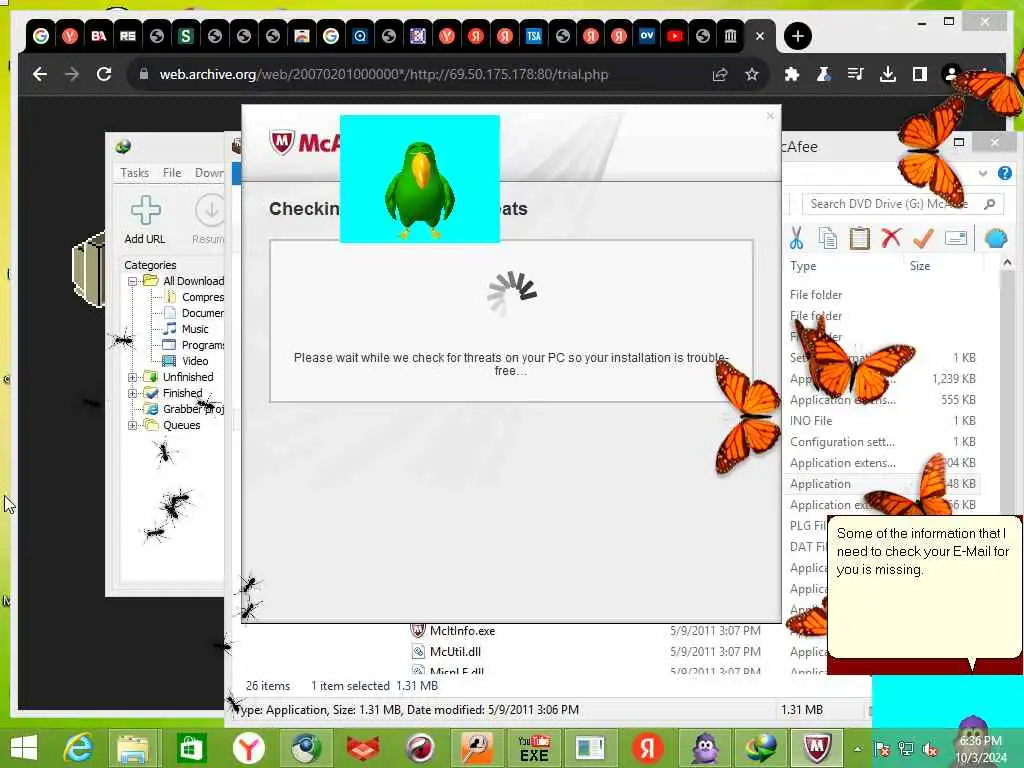Expand the Unfinished category
Image resolution: width=1024 pixels, height=768 pixels.
click(x=133, y=377)
